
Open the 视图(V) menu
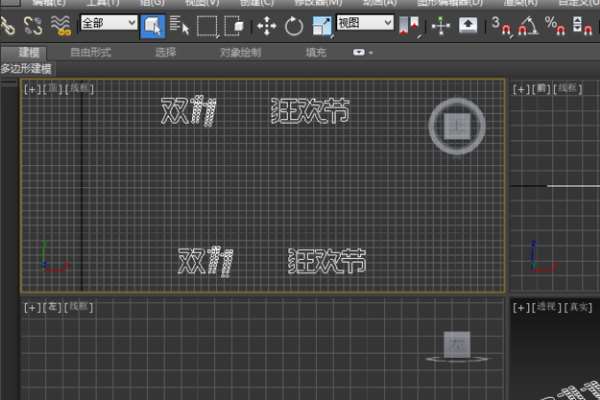coord(202,3)
